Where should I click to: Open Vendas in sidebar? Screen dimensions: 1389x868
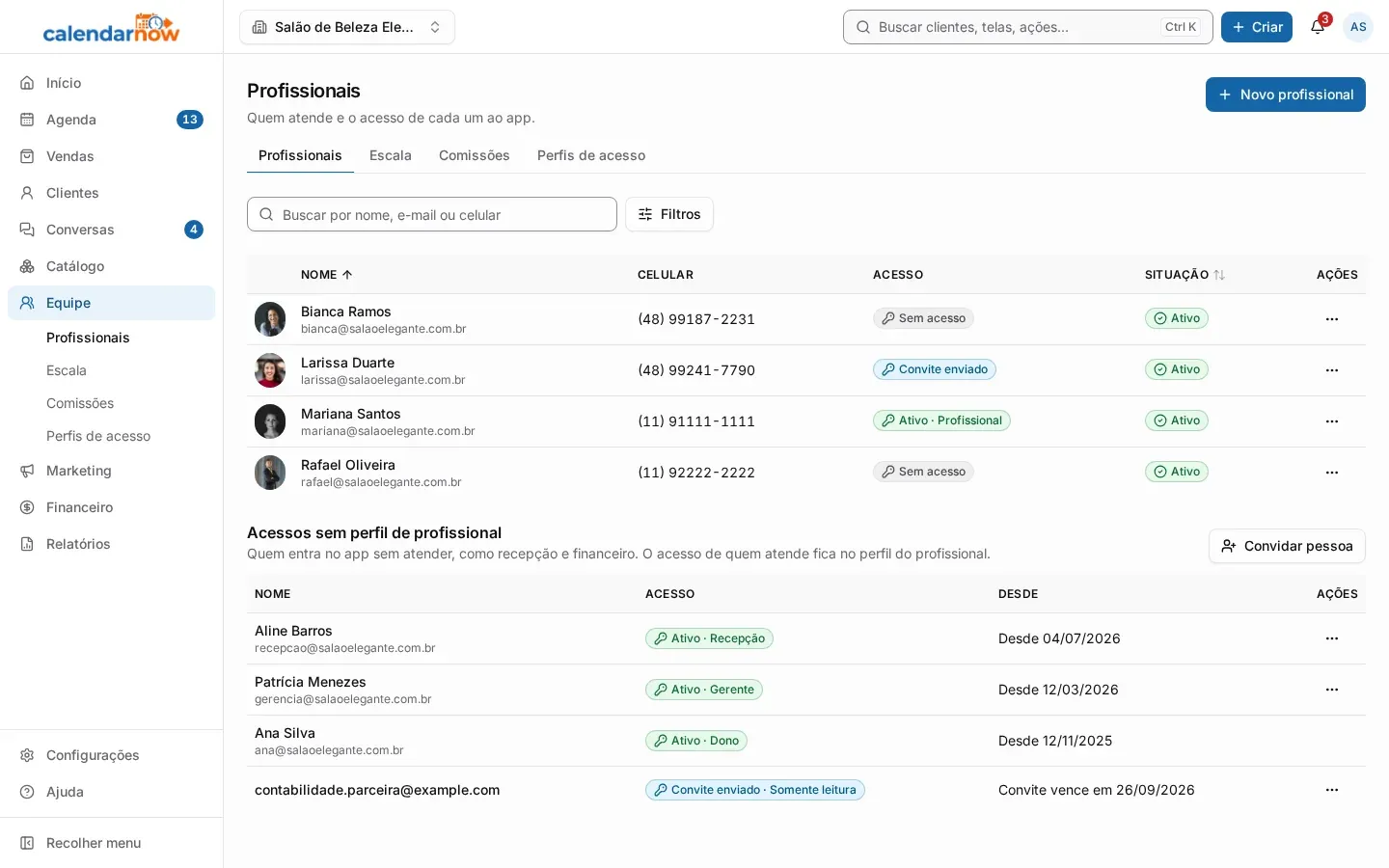tap(111, 156)
